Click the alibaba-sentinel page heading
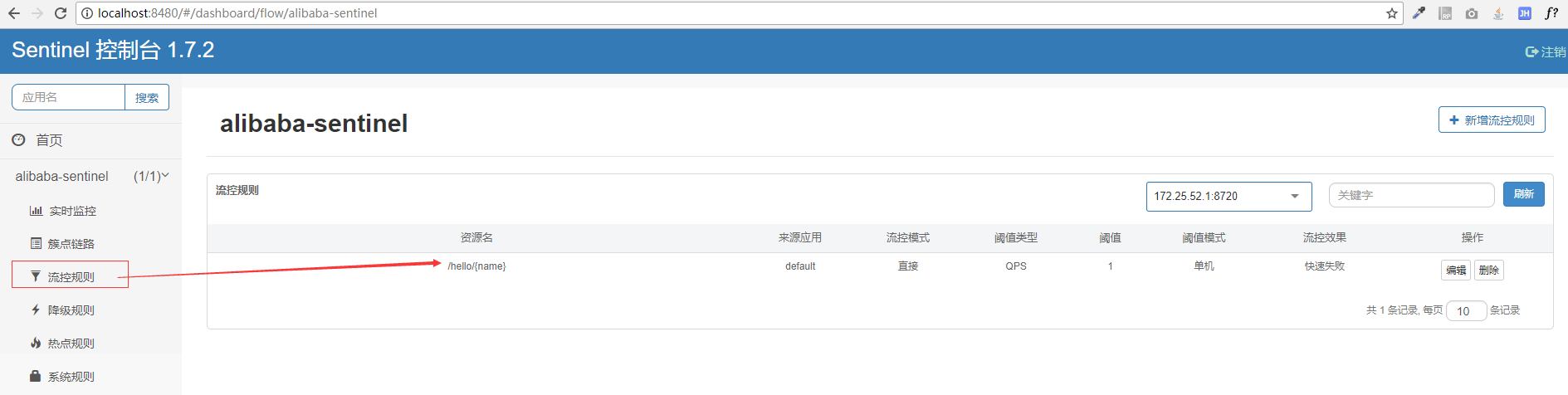The width and height of the screenshot is (1568, 395). 314,124
